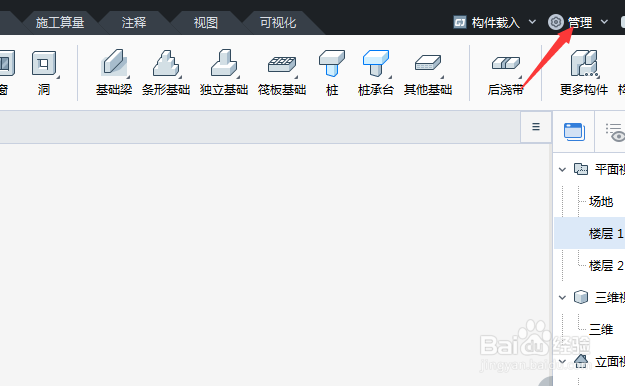This screenshot has height=386, width=625.
Task: Switch to the 可视化 tab
Action: (278, 22)
